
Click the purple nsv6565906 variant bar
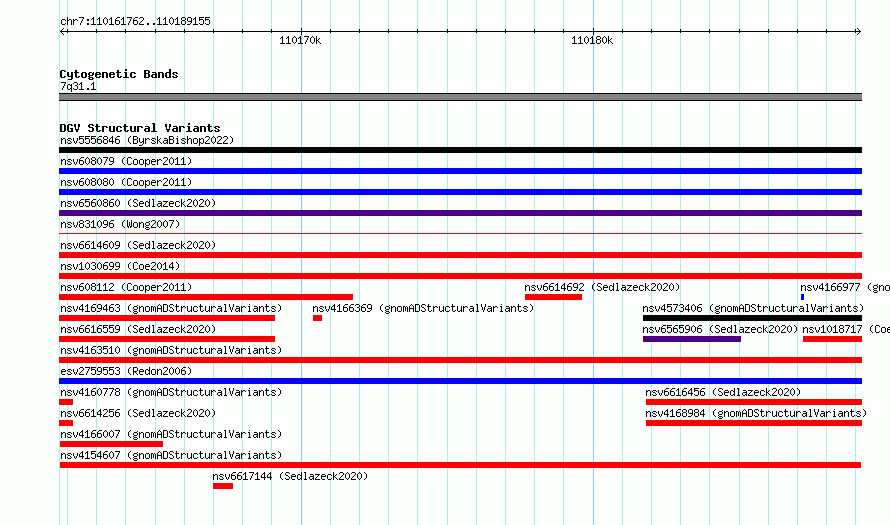click(x=692, y=339)
